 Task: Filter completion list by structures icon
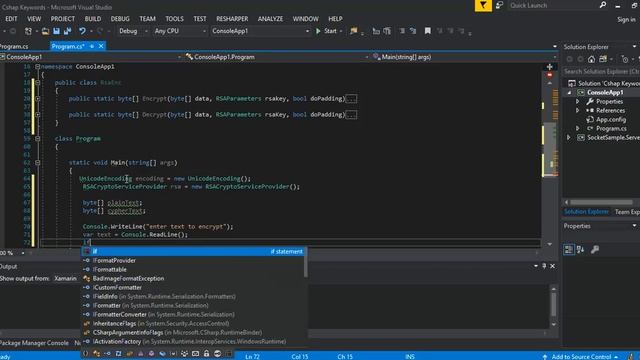[x=118, y=353]
